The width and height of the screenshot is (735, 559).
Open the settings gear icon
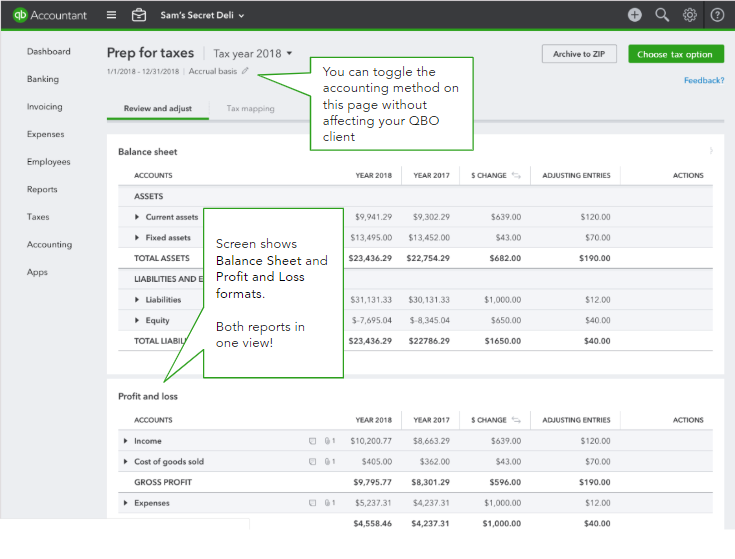coord(690,15)
